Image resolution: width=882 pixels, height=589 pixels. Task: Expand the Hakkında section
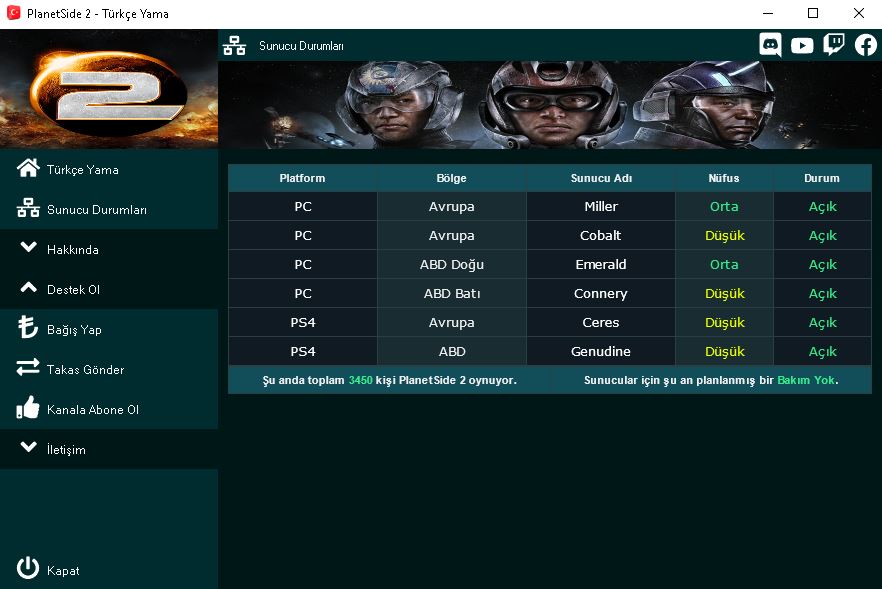click(109, 249)
